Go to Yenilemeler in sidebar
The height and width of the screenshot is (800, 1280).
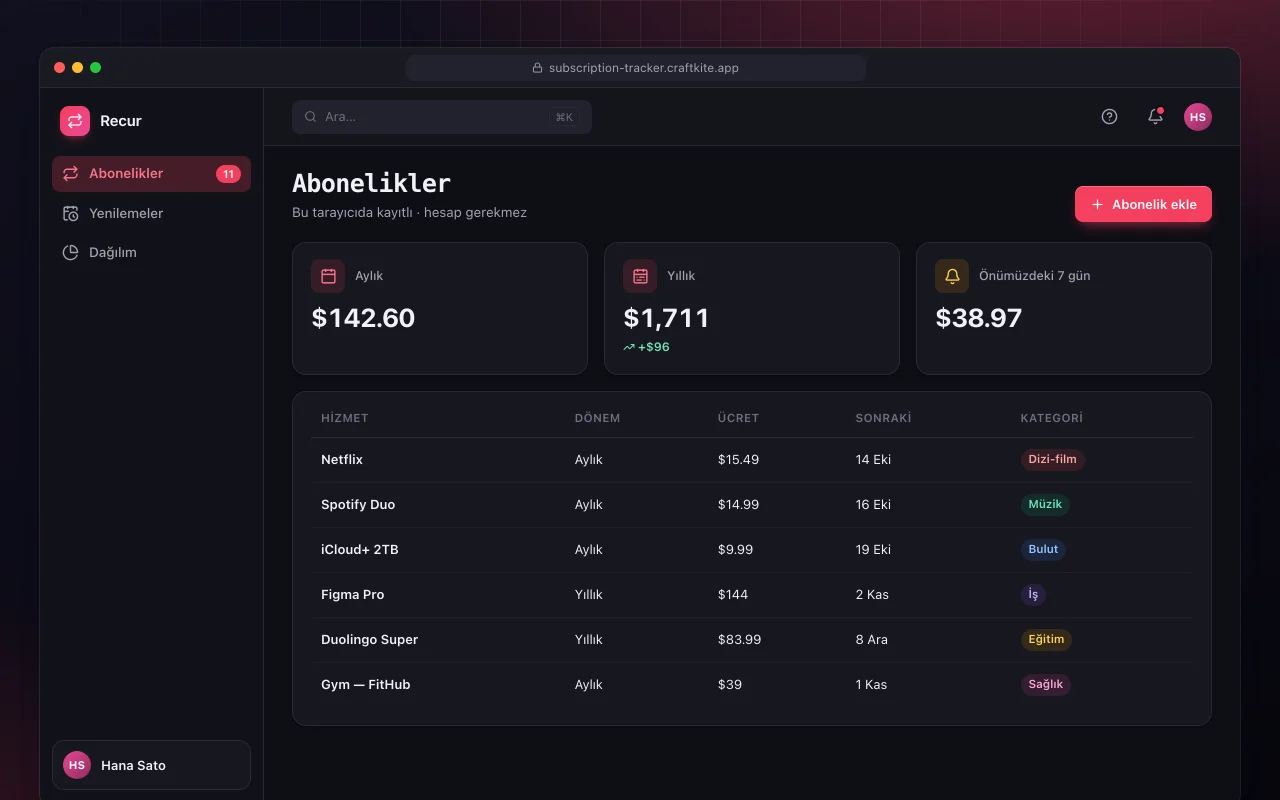151,213
